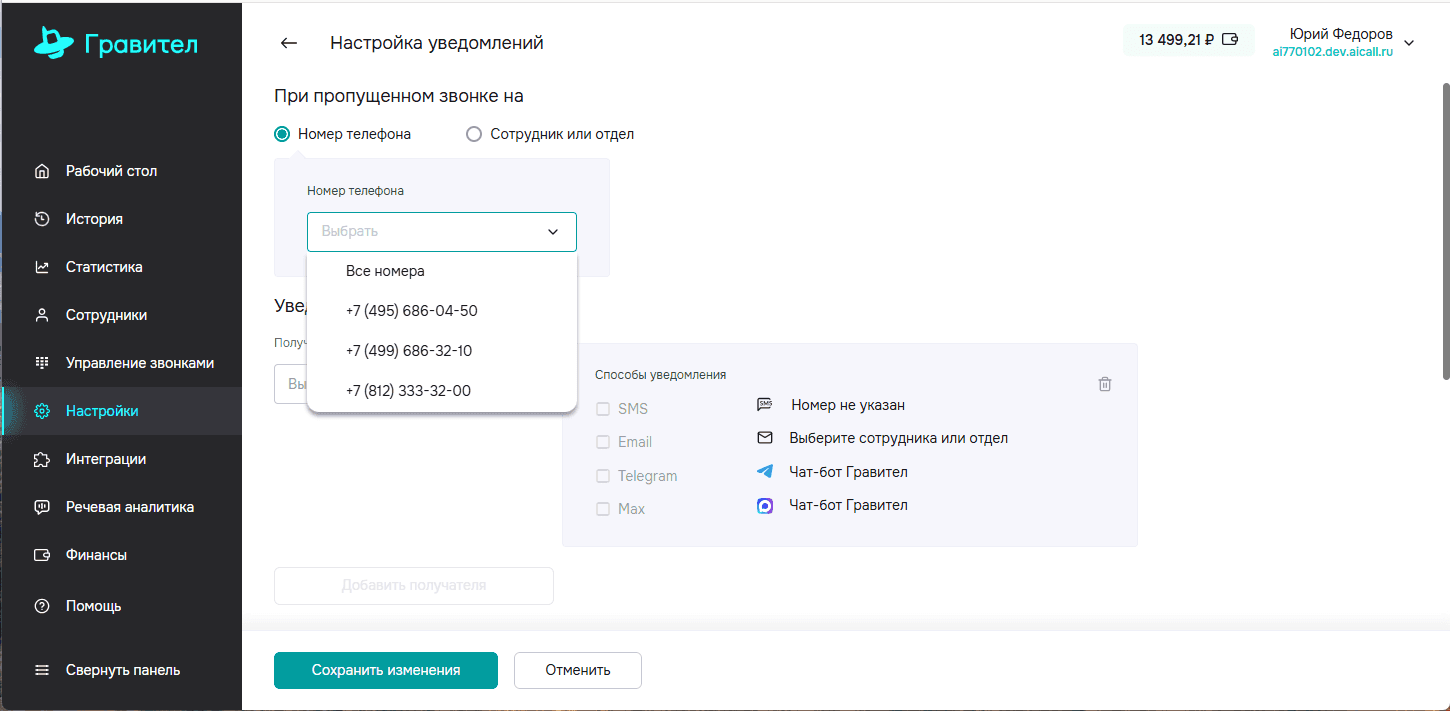1450x711 pixels.
Task: Choose +7 (812) 333-32-00 from the list
Action: 442,391
